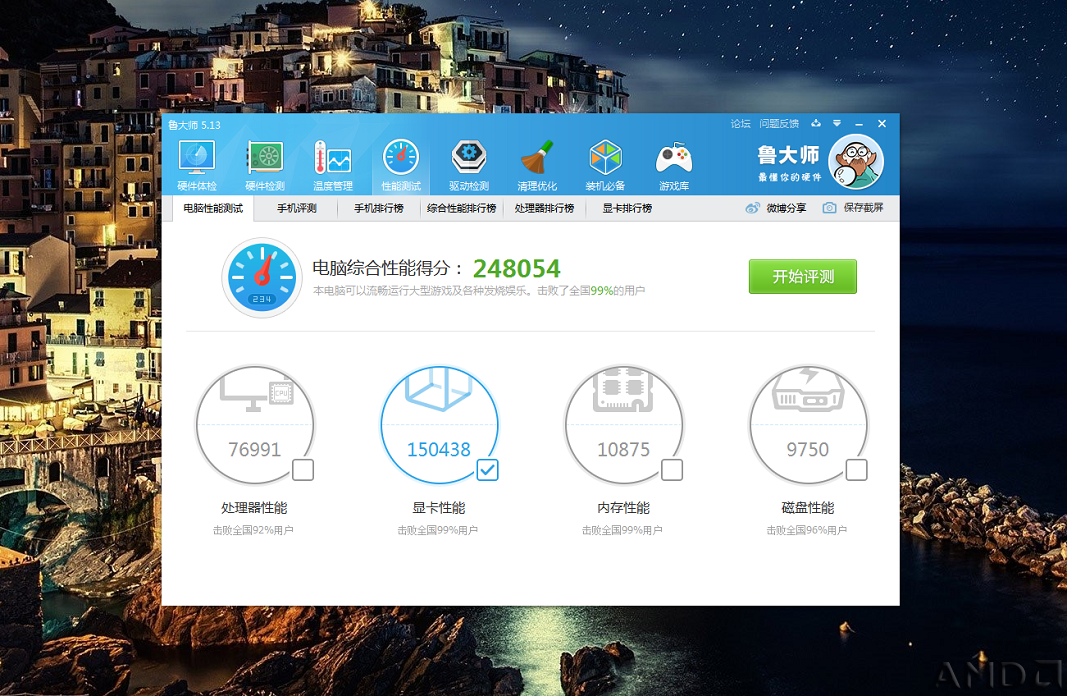Viewport: 1067px width, 696px height.
Task: Click the green 开始评测 button
Action: [803, 277]
